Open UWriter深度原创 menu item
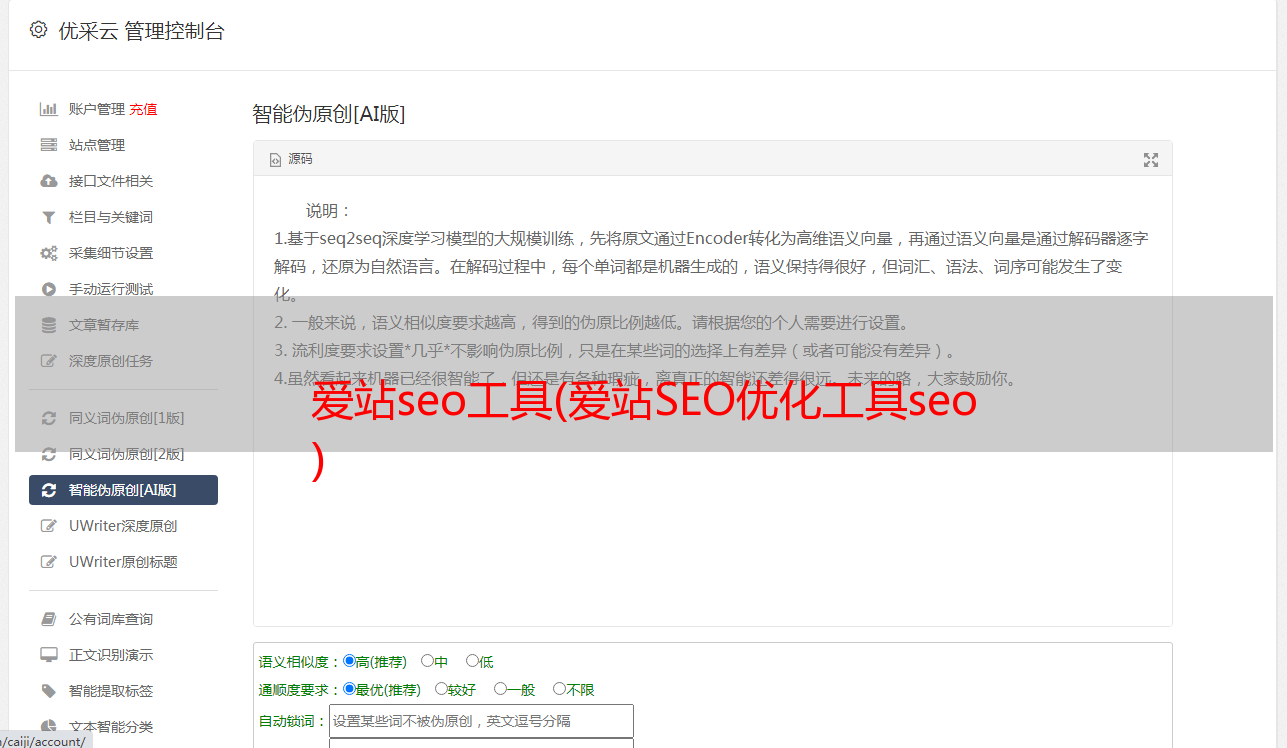Viewport: 1287px width, 748px height. coord(123,526)
